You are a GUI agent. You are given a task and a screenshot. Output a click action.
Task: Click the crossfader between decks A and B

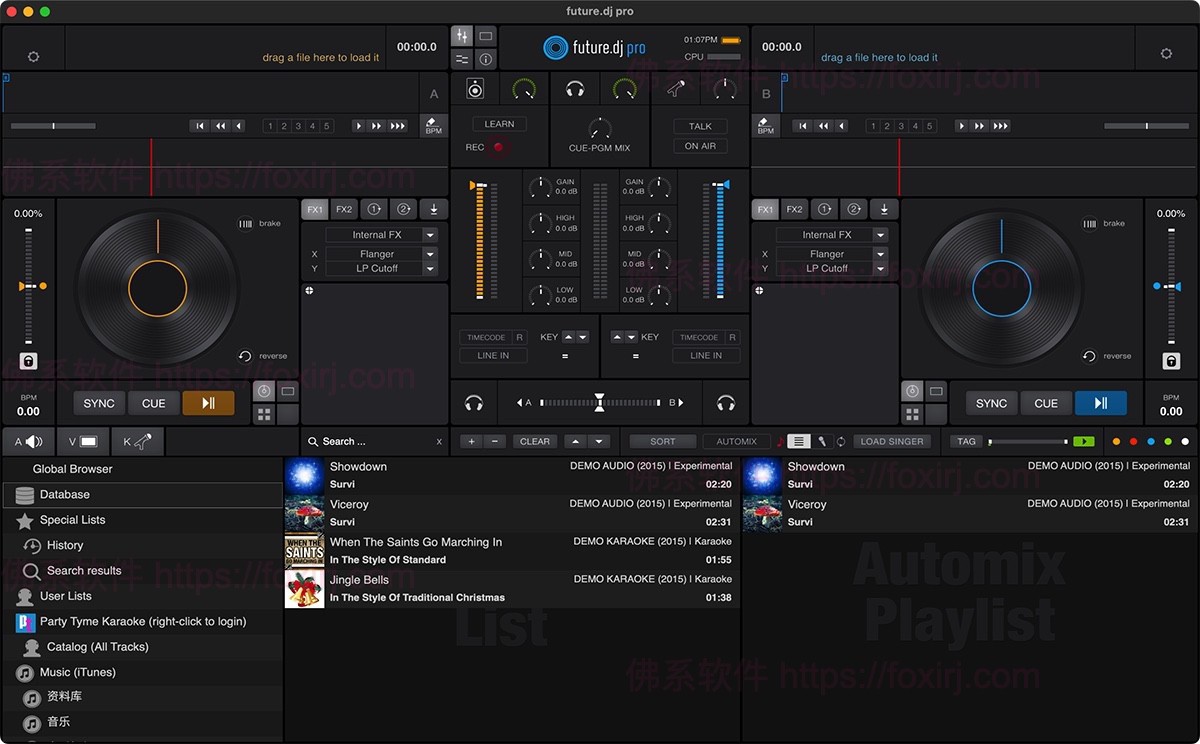pos(599,403)
